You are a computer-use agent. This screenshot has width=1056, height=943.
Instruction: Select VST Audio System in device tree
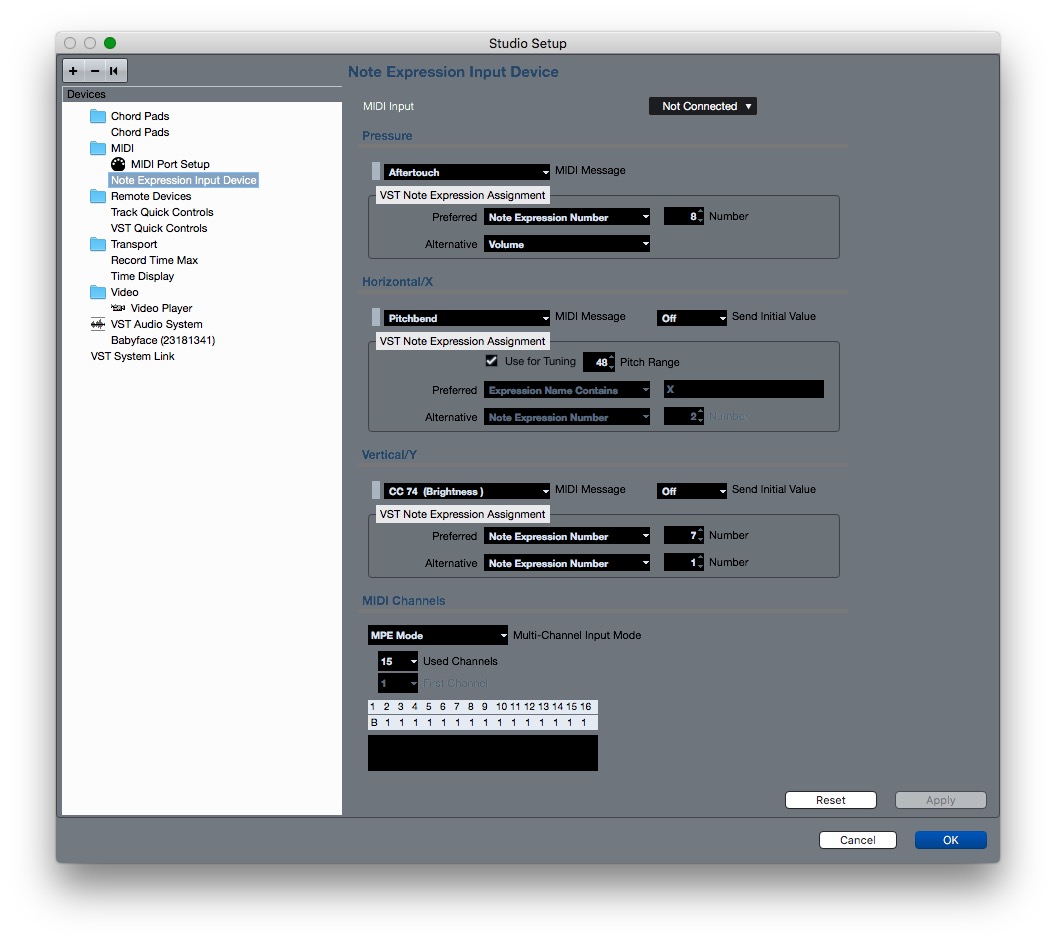pos(156,324)
